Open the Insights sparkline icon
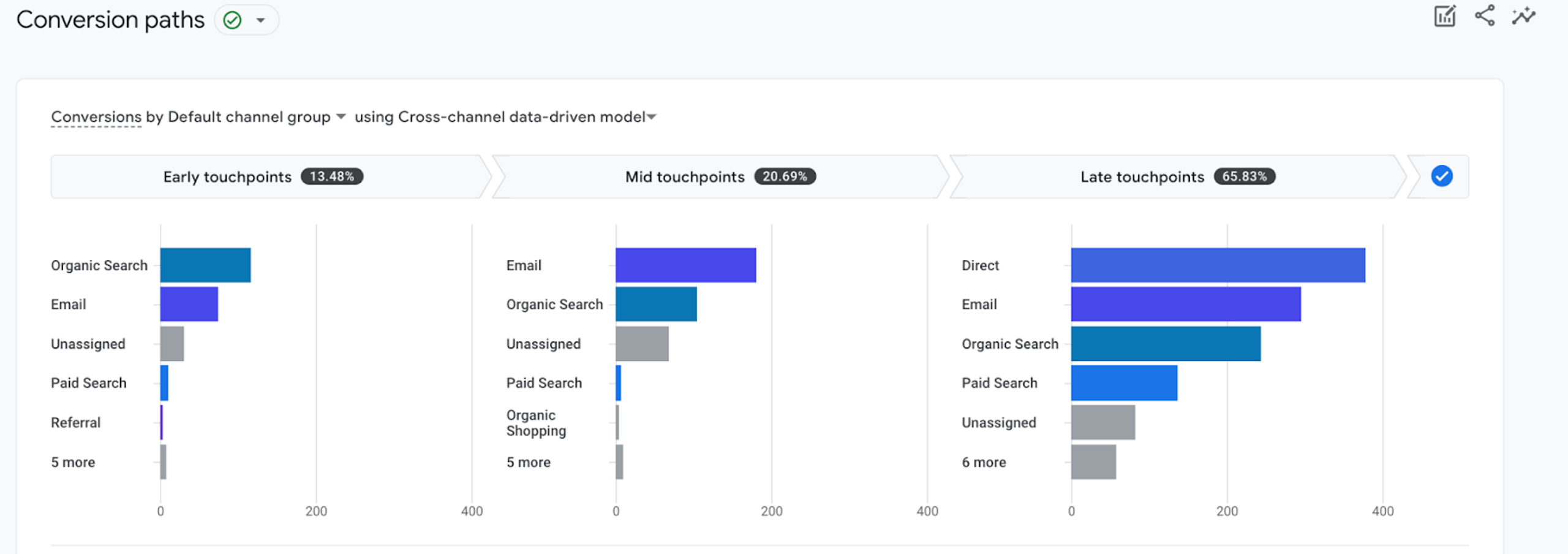The height and width of the screenshot is (554, 1568). pyautogui.click(x=1524, y=16)
